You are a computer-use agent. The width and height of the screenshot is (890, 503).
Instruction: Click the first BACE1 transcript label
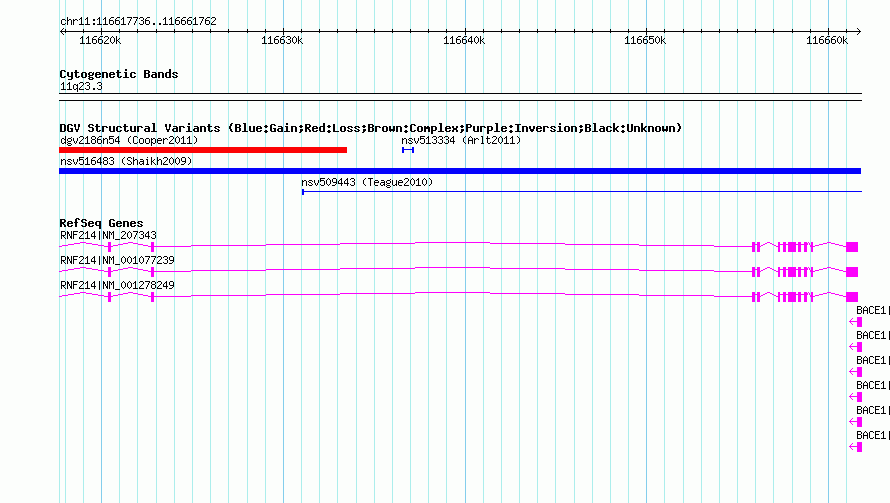coord(872,310)
